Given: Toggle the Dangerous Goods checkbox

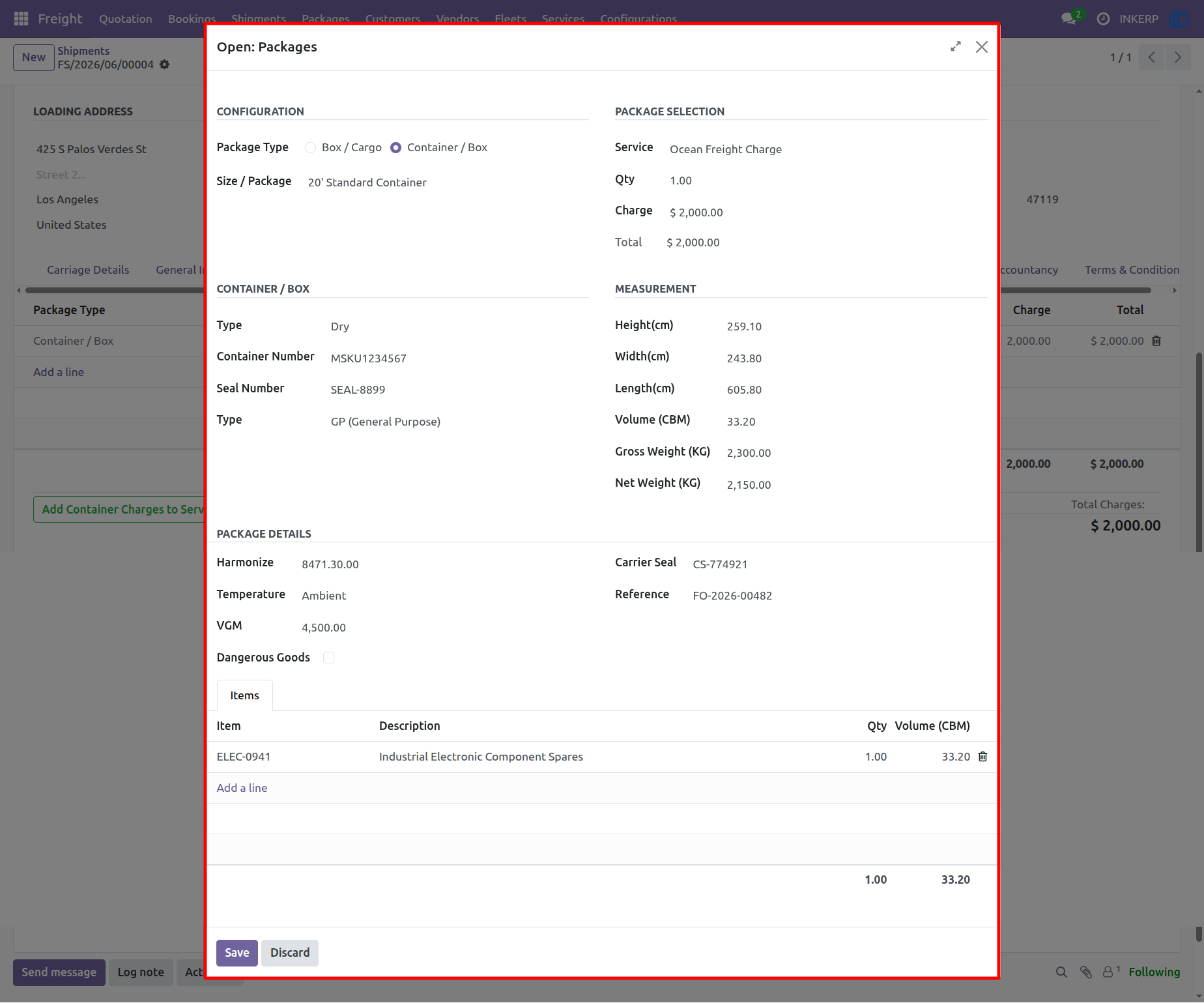Looking at the screenshot, I should coord(329,658).
